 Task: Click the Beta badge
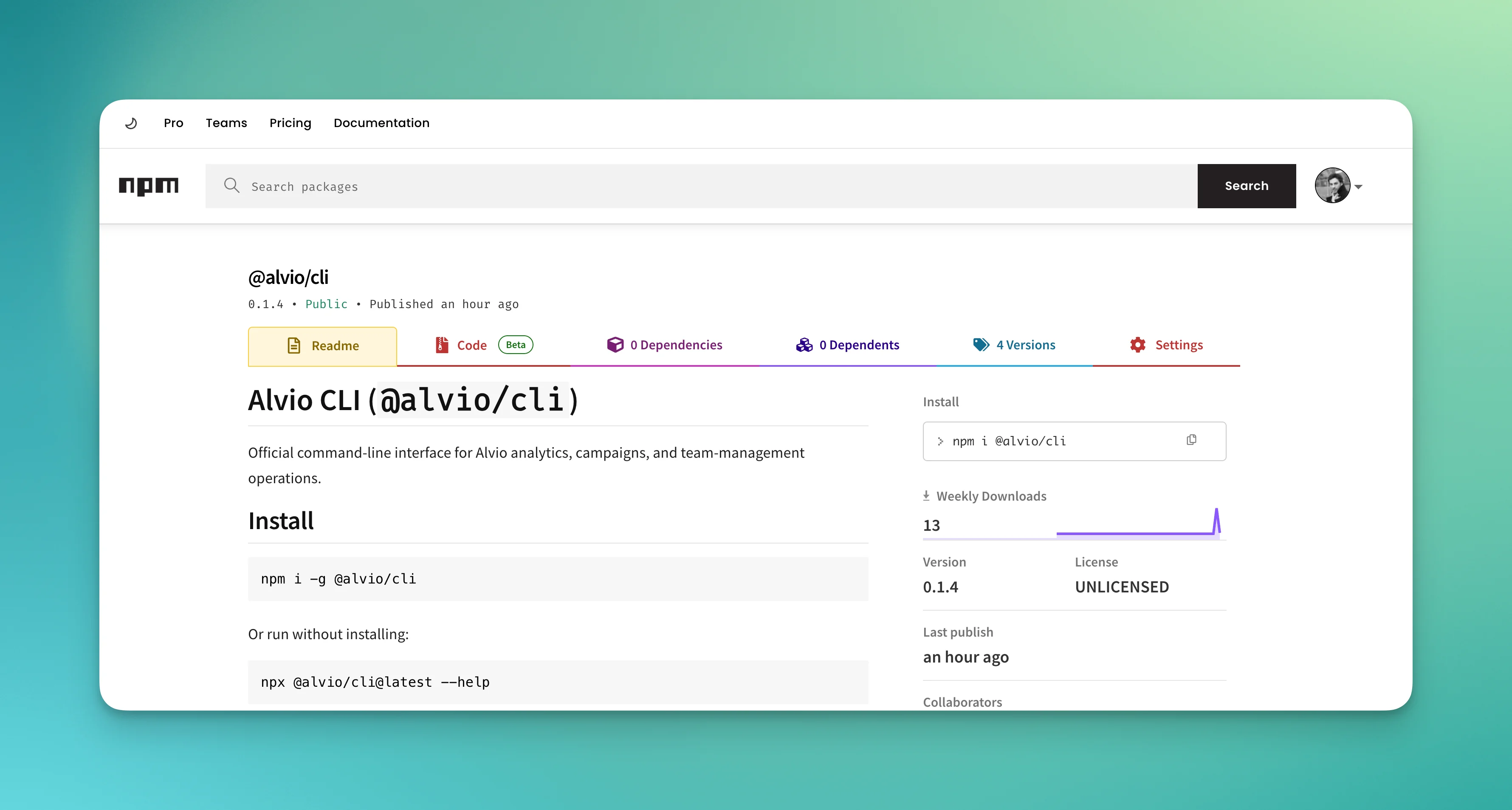[x=515, y=345]
